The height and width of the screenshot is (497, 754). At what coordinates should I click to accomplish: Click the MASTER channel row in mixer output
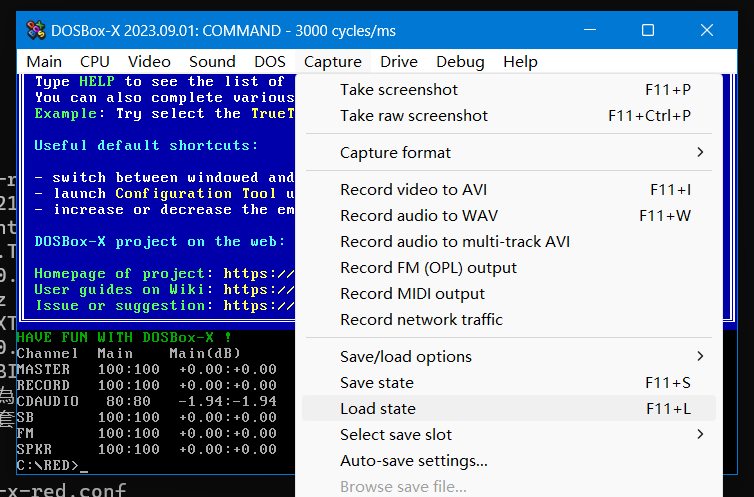click(x=147, y=369)
